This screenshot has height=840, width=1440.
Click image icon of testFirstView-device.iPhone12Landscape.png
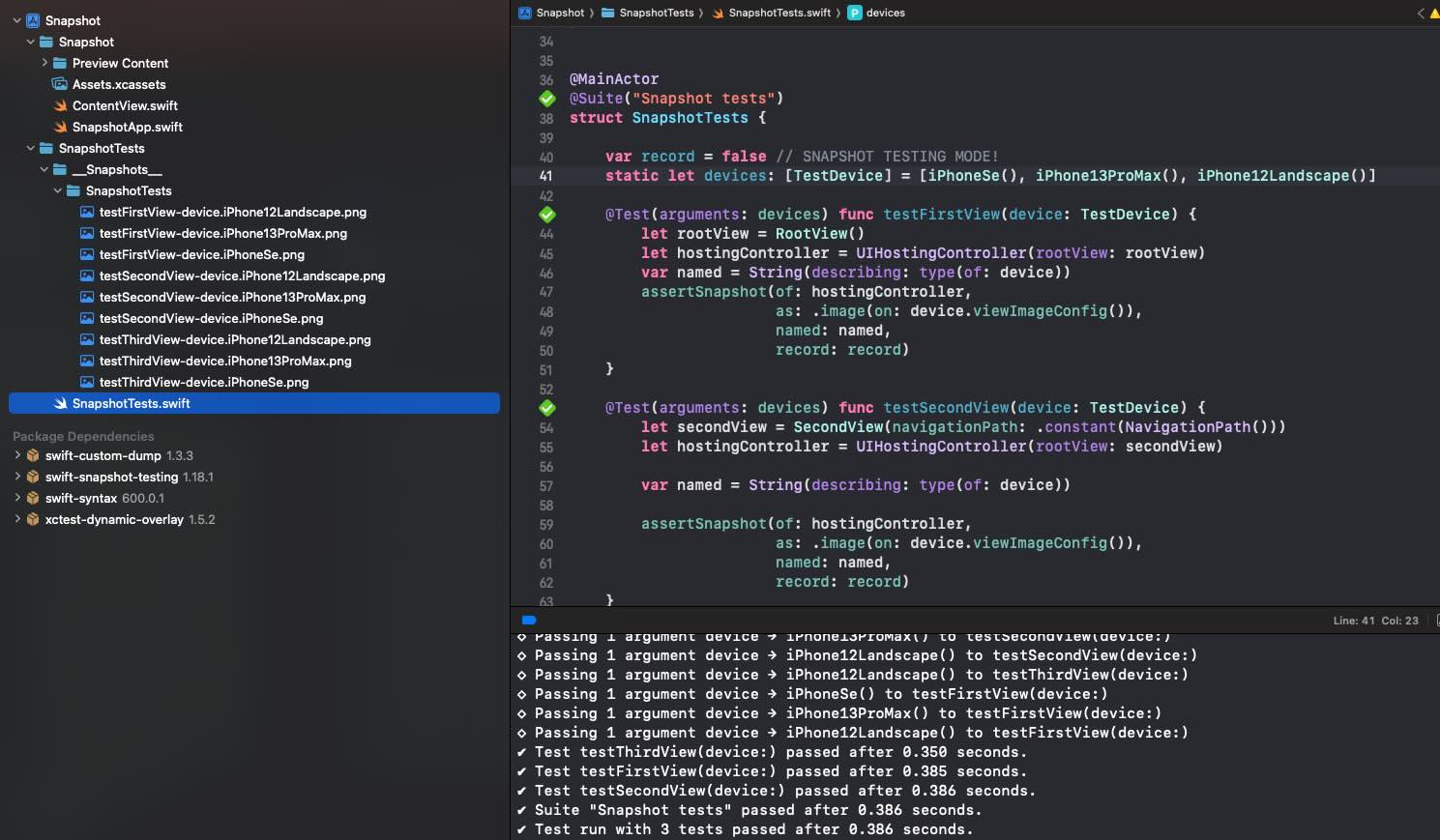click(x=87, y=212)
